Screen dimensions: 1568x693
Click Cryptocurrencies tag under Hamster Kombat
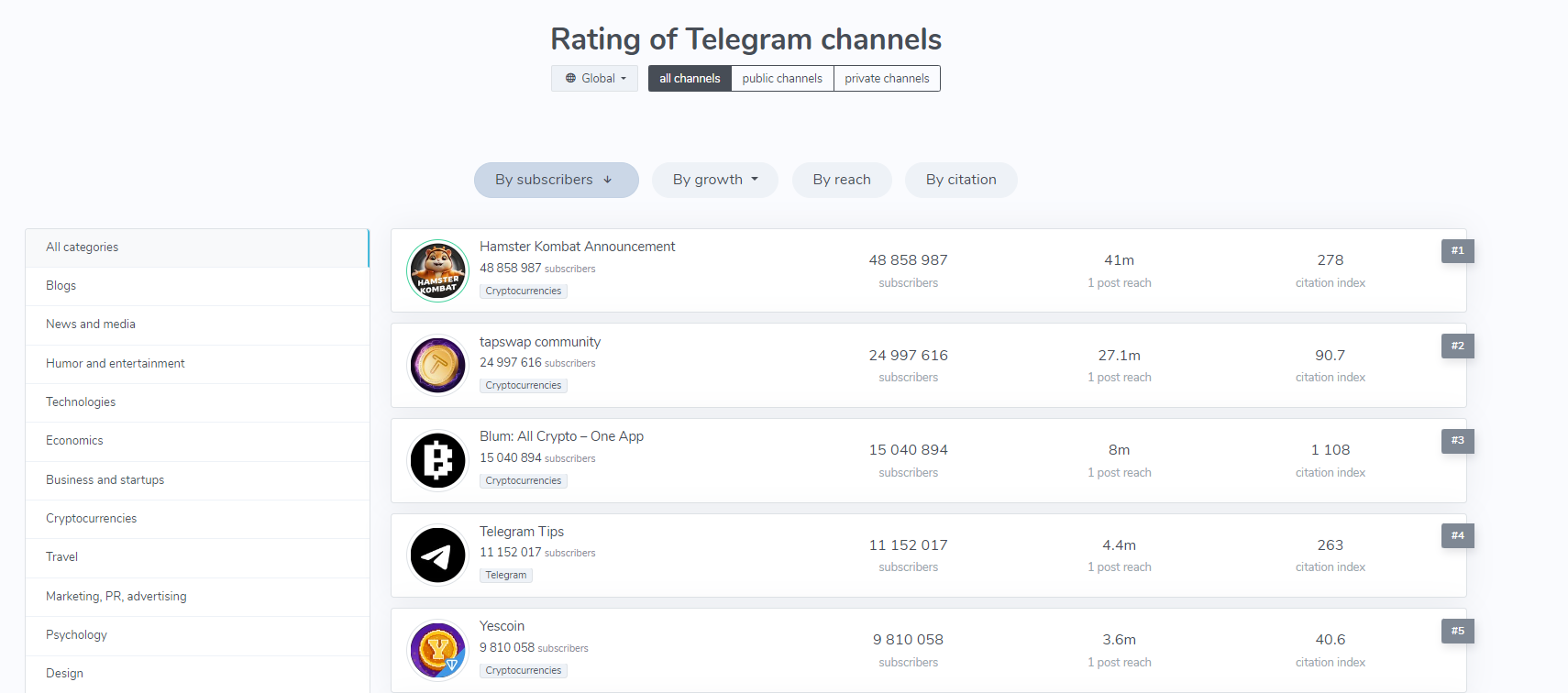[x=524, y=291]
